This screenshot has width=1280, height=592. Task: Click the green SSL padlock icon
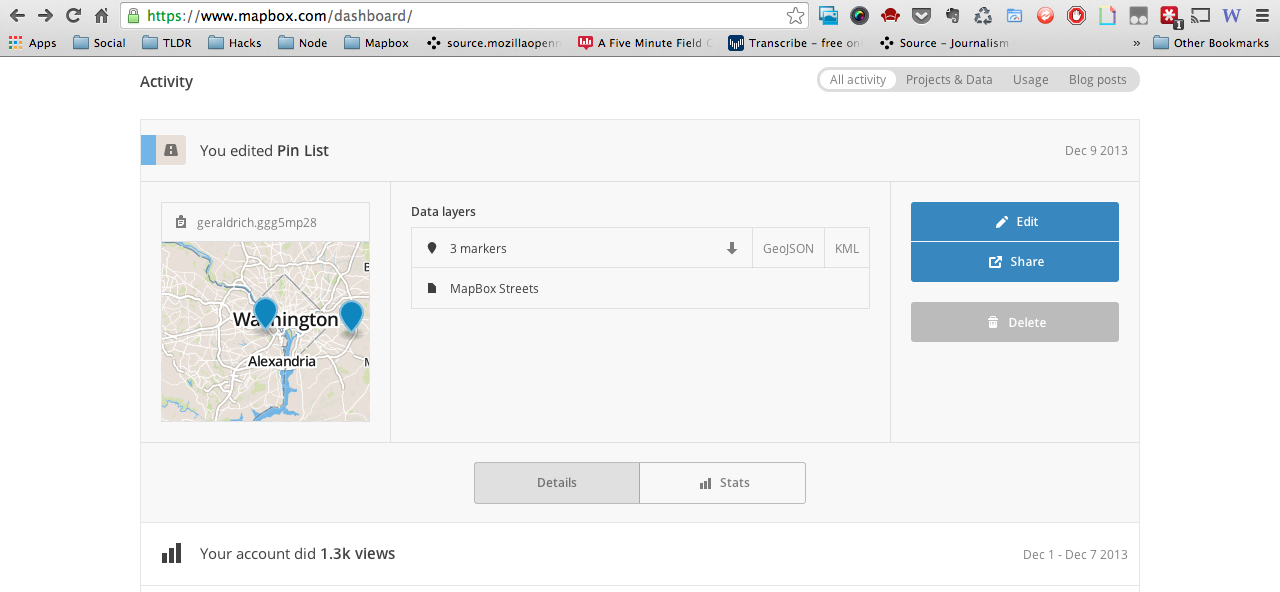(133, 16)
